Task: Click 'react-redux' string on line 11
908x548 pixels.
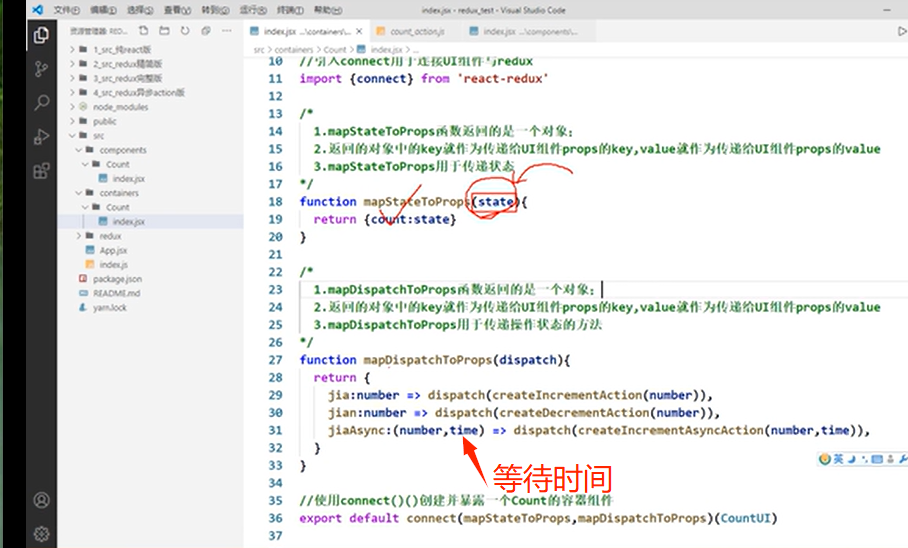Action: 503,79
